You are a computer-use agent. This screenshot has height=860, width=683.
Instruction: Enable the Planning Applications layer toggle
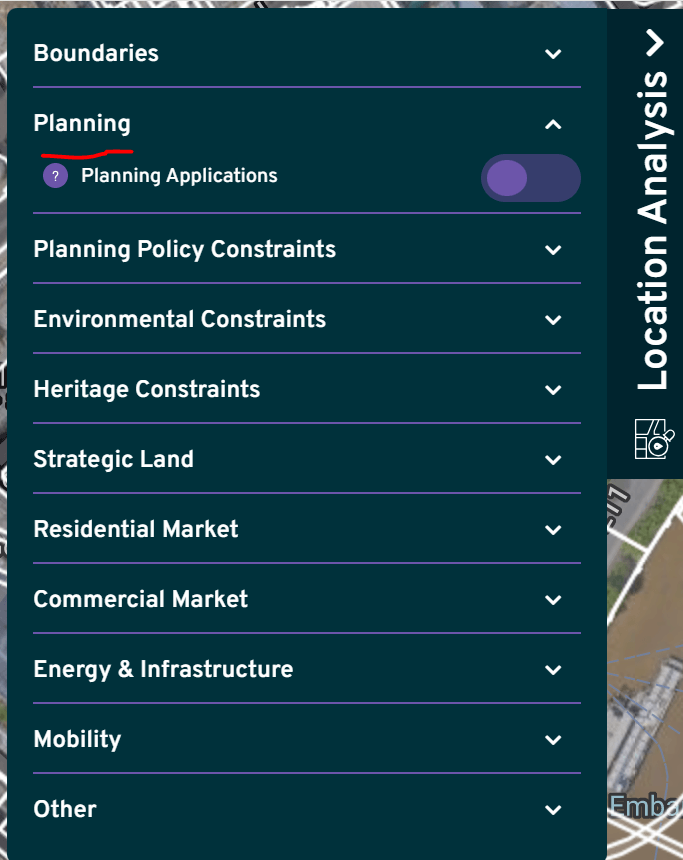click(530, 178)
